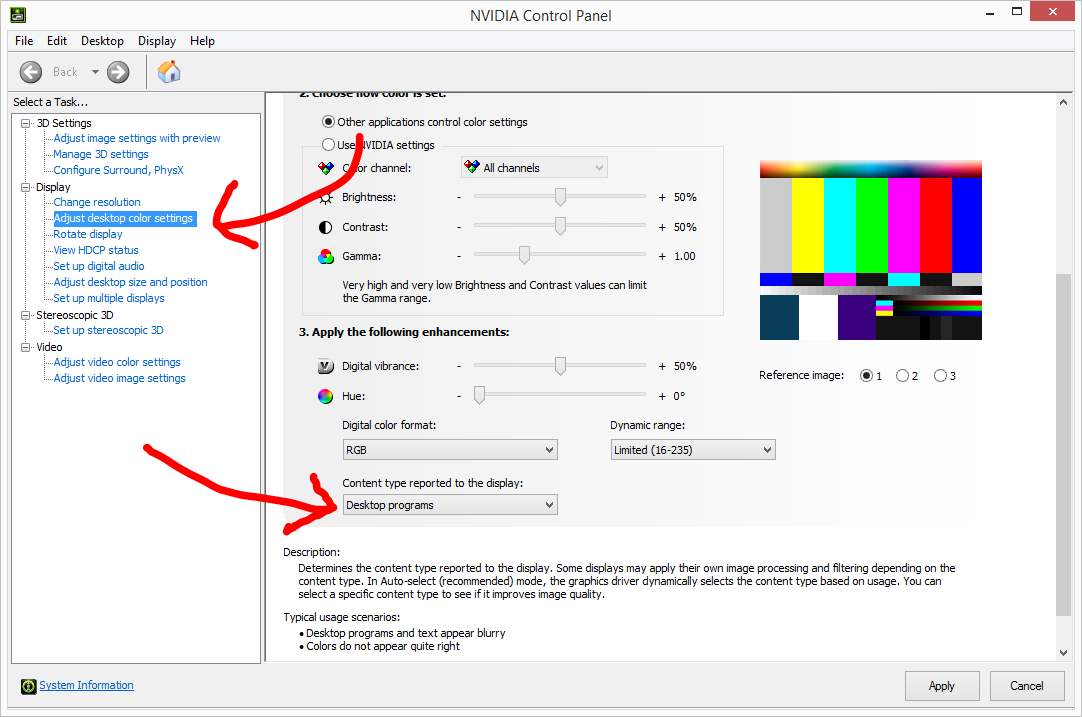Click the Digital vibrance icon
The height and width of the screenshot is (717, 1082).
point(325,367)
